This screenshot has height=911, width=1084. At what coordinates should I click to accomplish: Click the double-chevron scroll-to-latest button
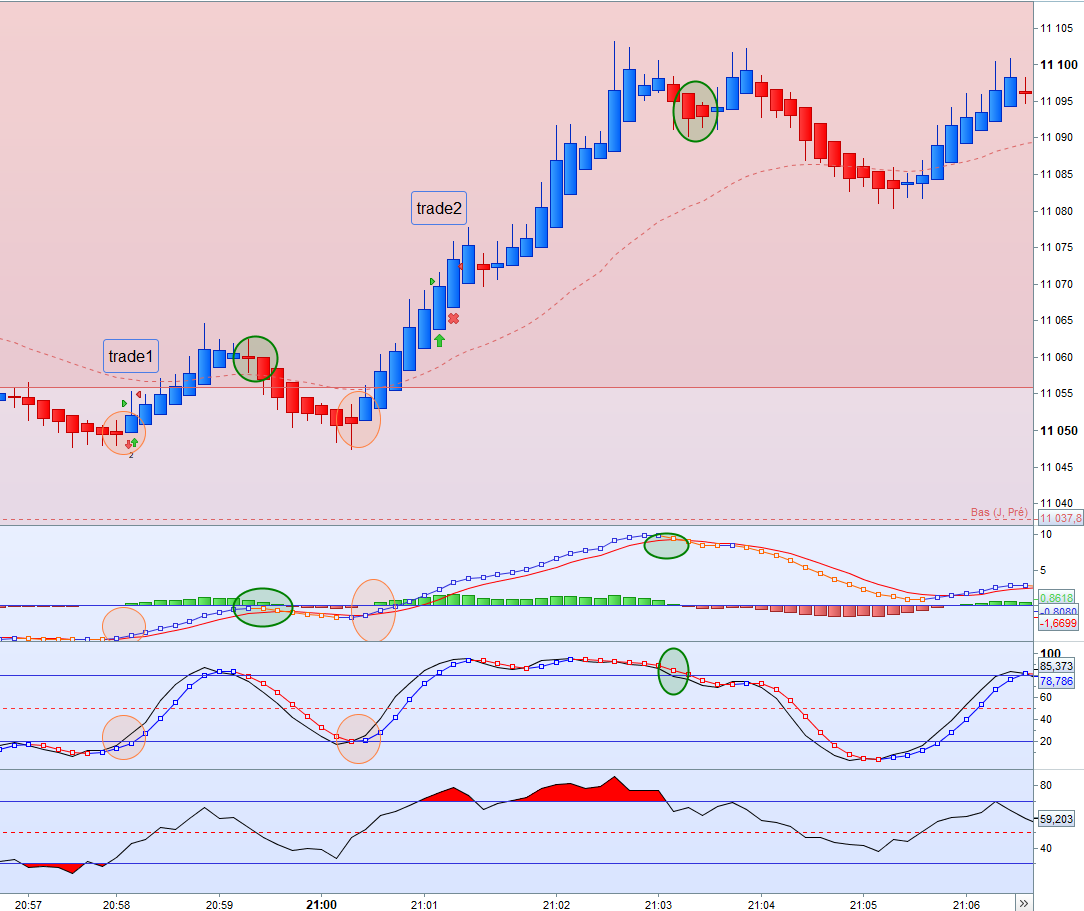click(1024, 903)
